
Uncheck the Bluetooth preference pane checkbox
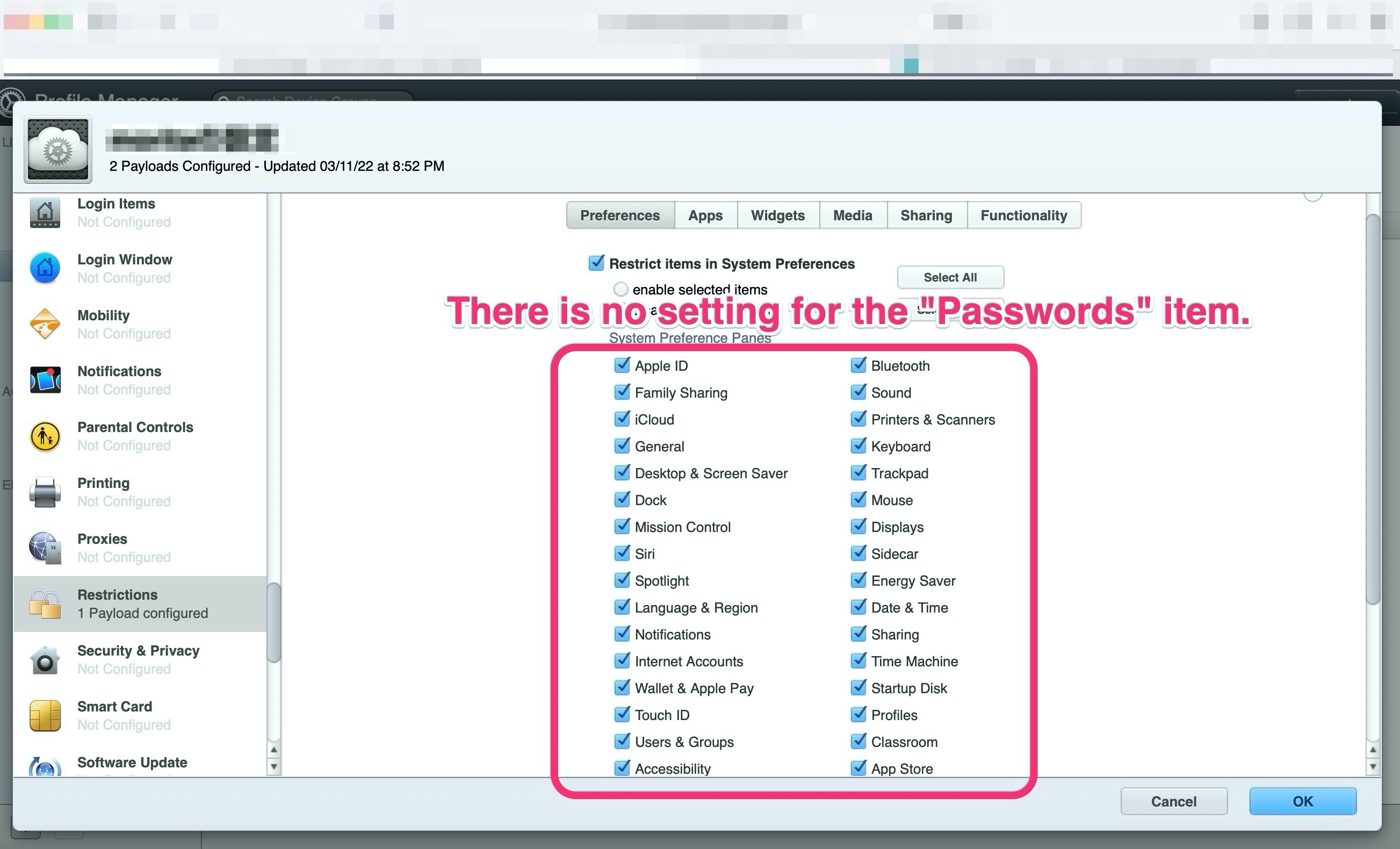point(858,365)
